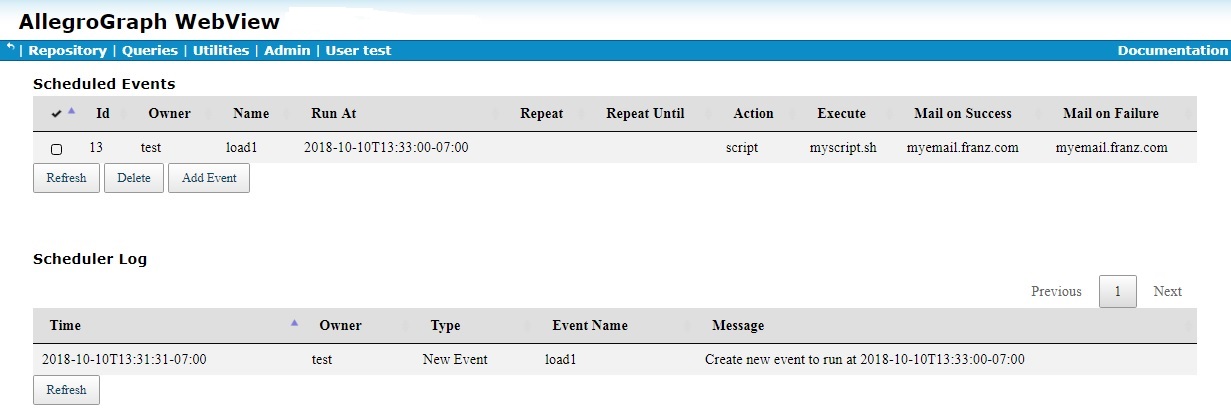Click the sort arrow beside the Time column

[x=294, y=322]
